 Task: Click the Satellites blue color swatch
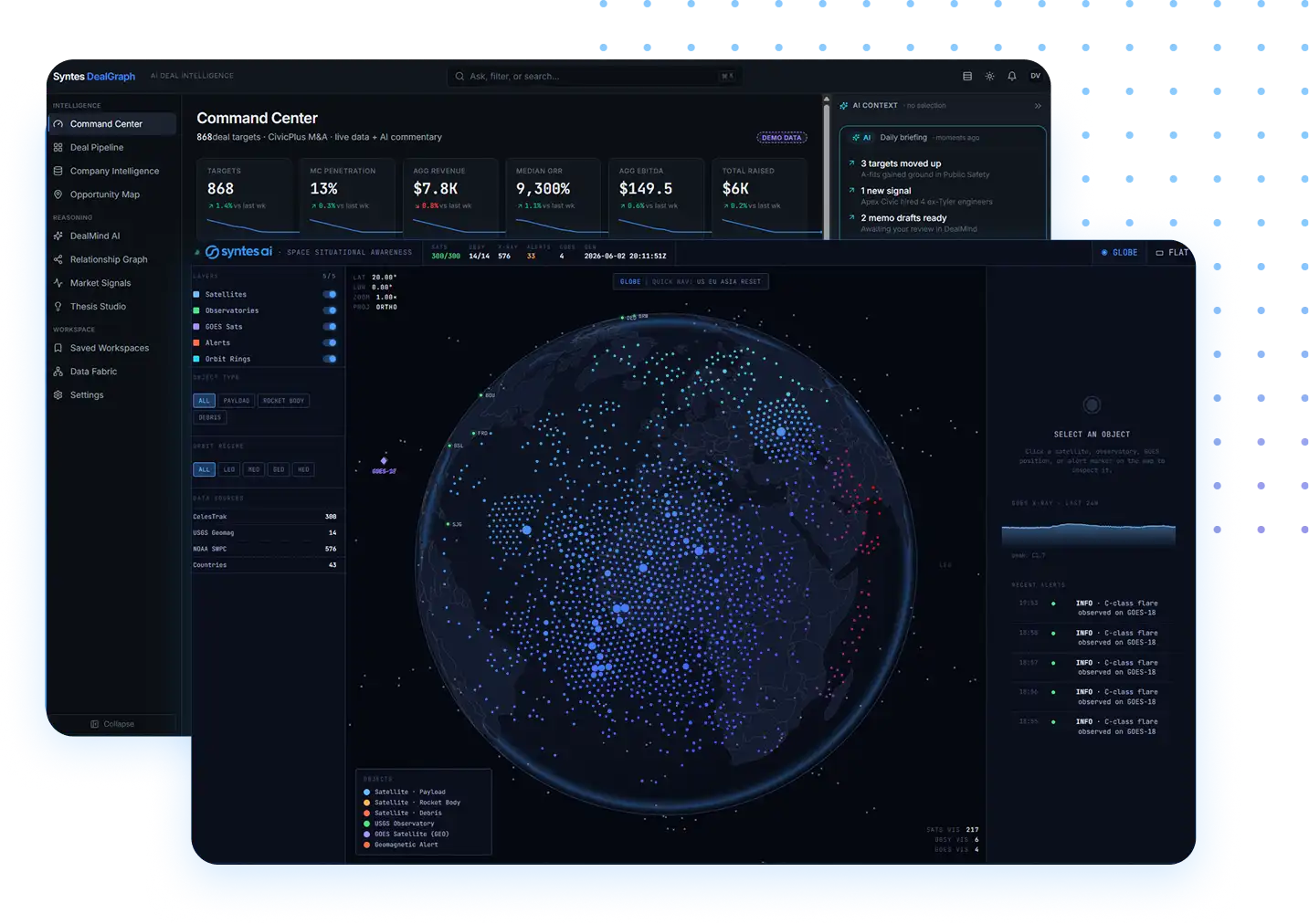click(x=196, y=294)
